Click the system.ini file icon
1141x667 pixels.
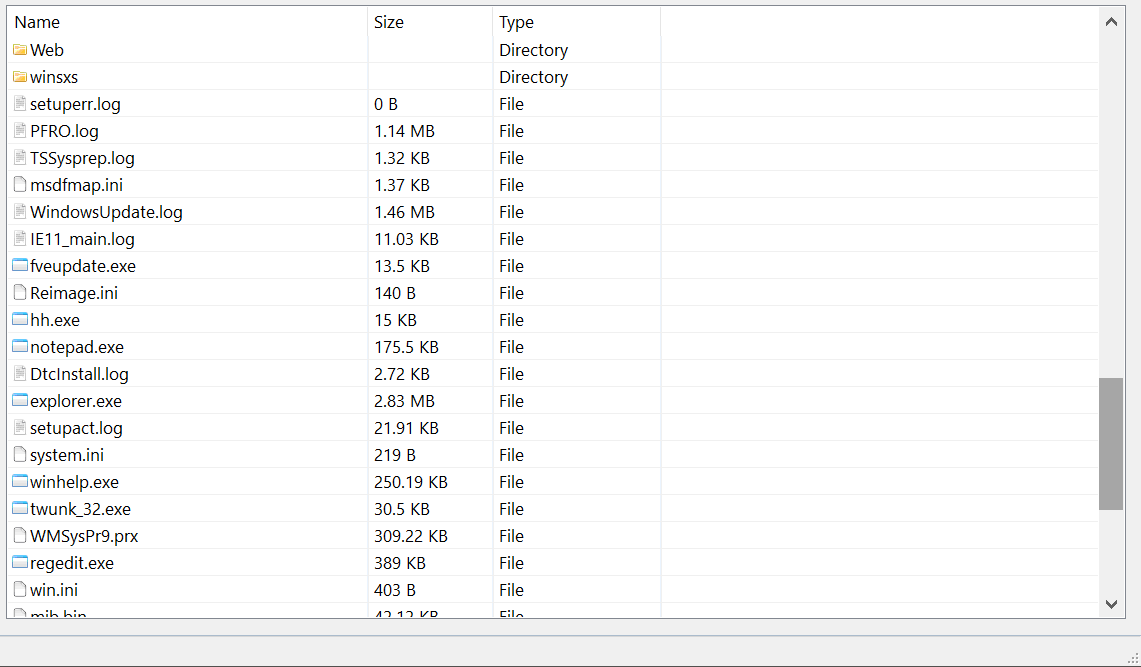click(x=20, y=455)
